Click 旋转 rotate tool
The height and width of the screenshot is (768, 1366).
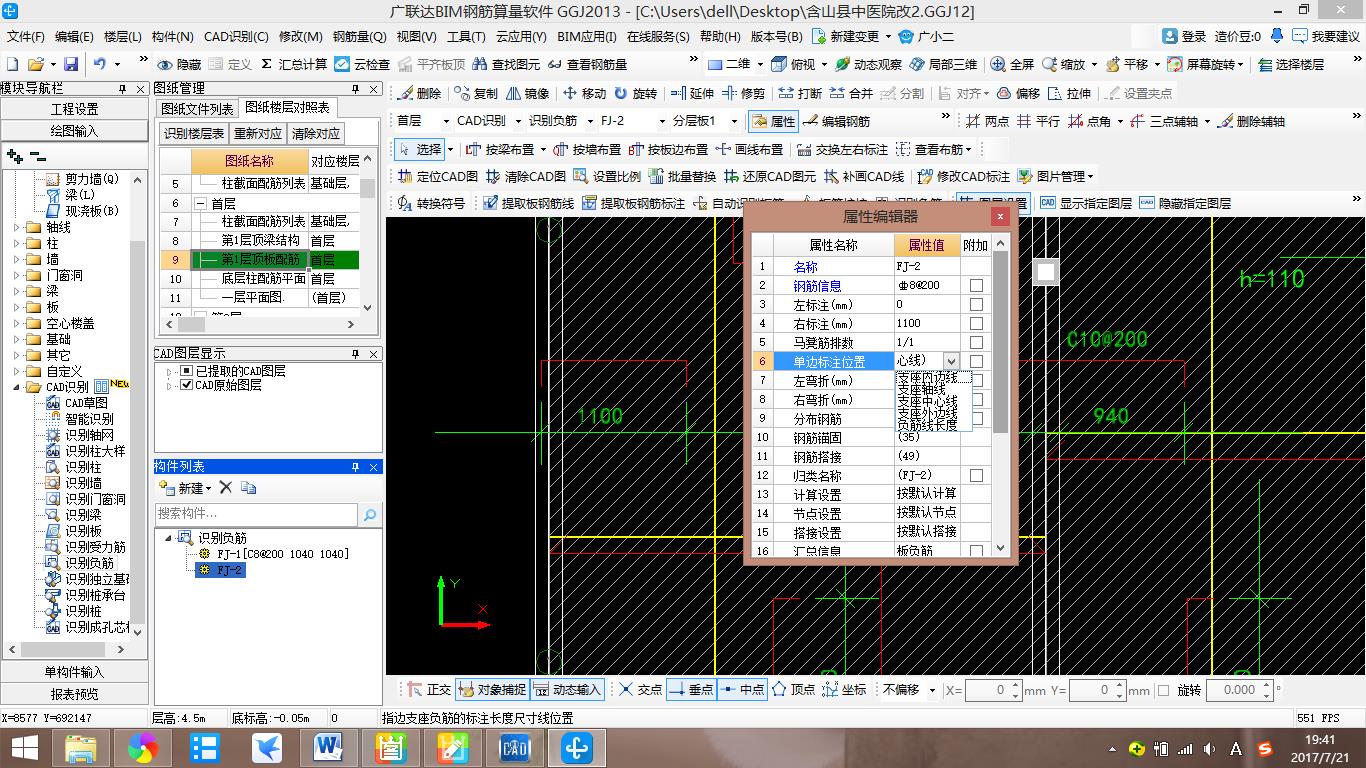(635, 93)
